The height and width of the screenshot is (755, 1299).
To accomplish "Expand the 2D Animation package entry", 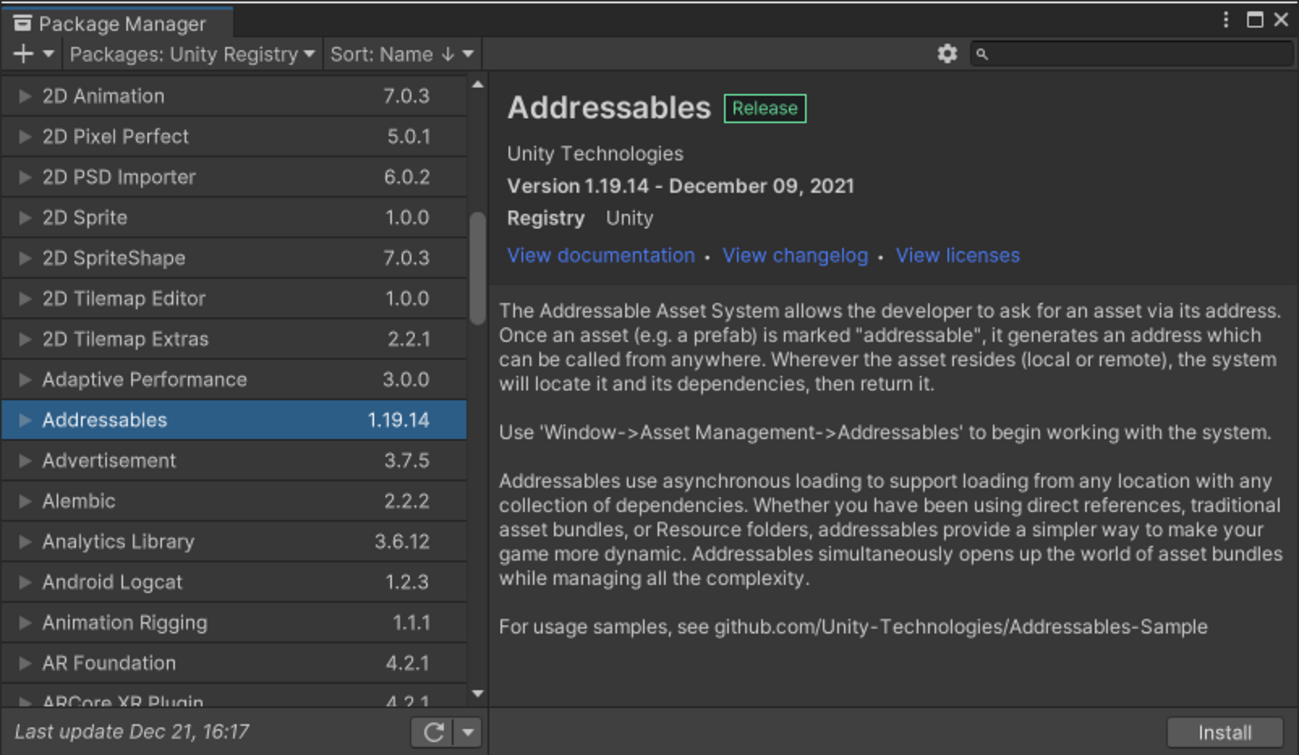I will click(25, 96).
